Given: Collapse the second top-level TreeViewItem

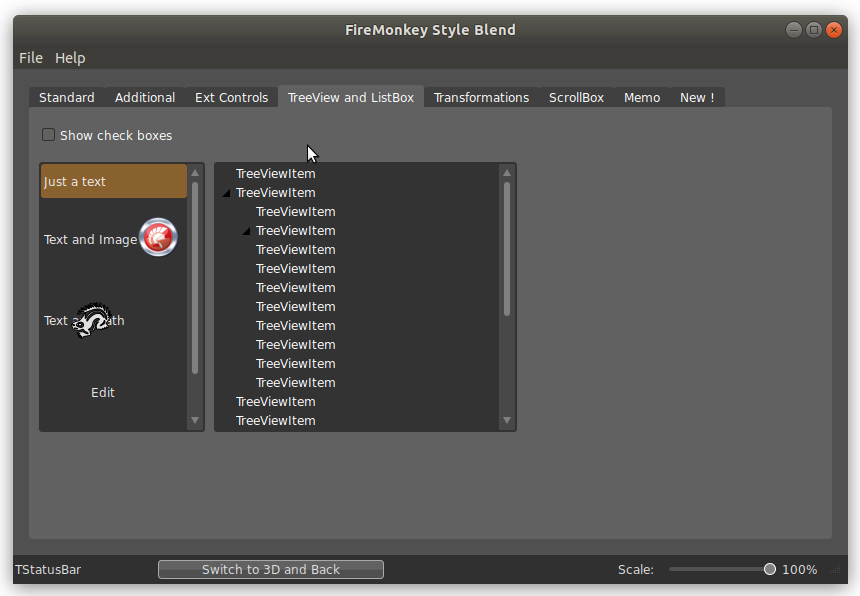Looking at the screenshot, I should click(x=226, y=193).
